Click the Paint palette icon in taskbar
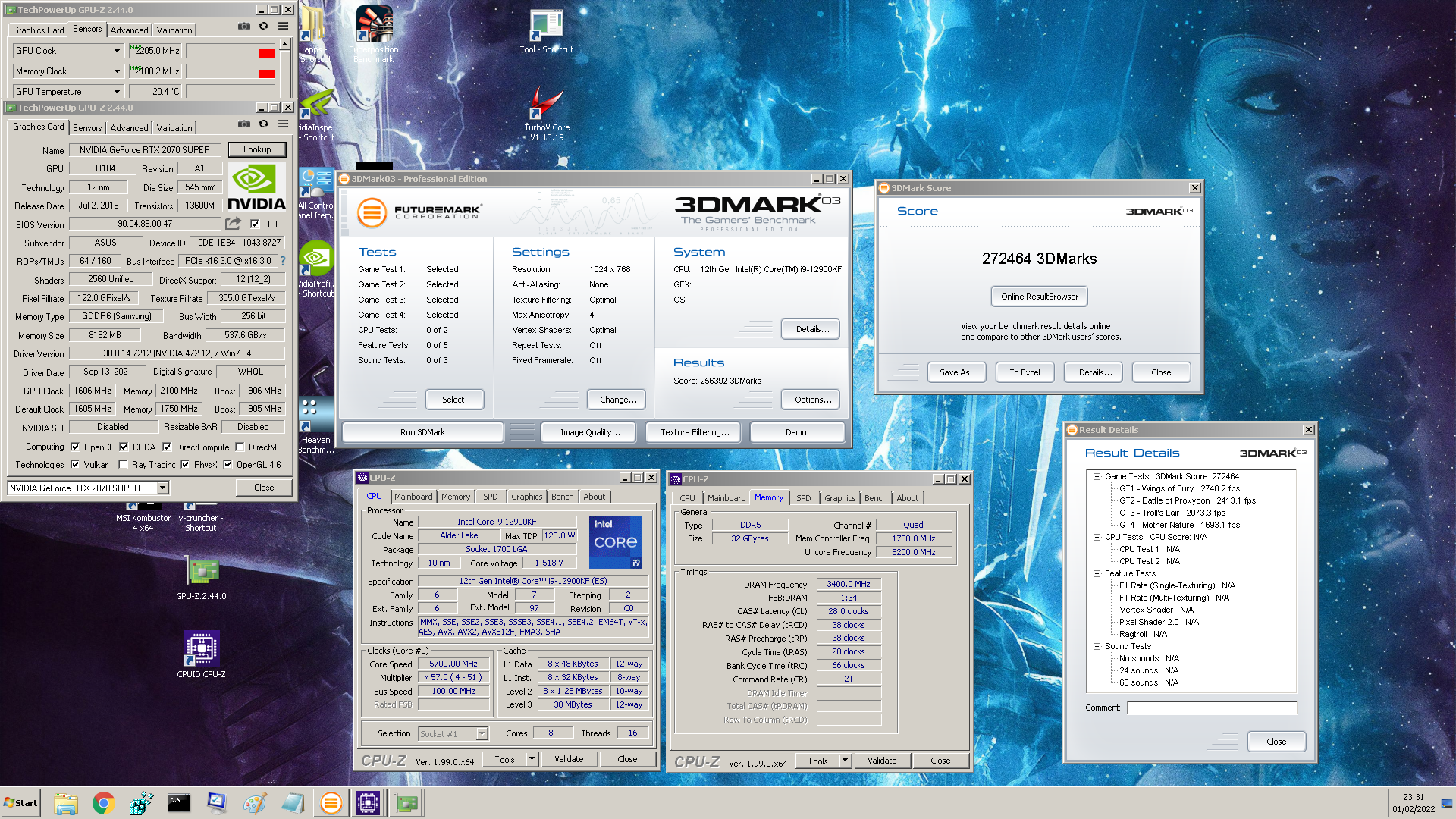 [255, 803]
